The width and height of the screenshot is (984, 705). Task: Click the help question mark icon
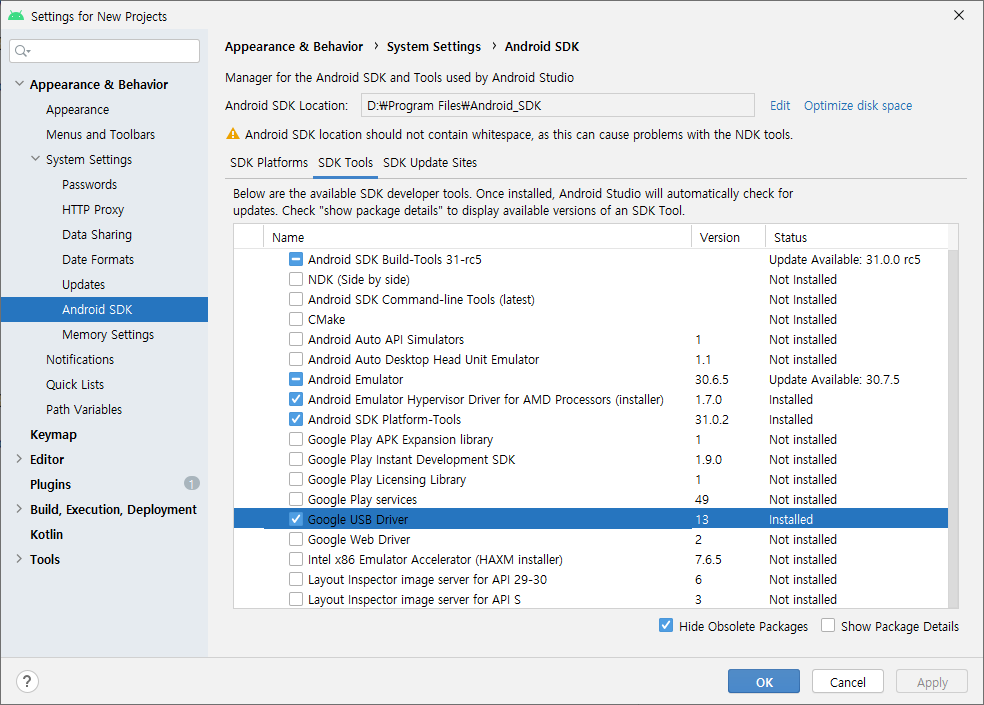click(x=27, y=681)
